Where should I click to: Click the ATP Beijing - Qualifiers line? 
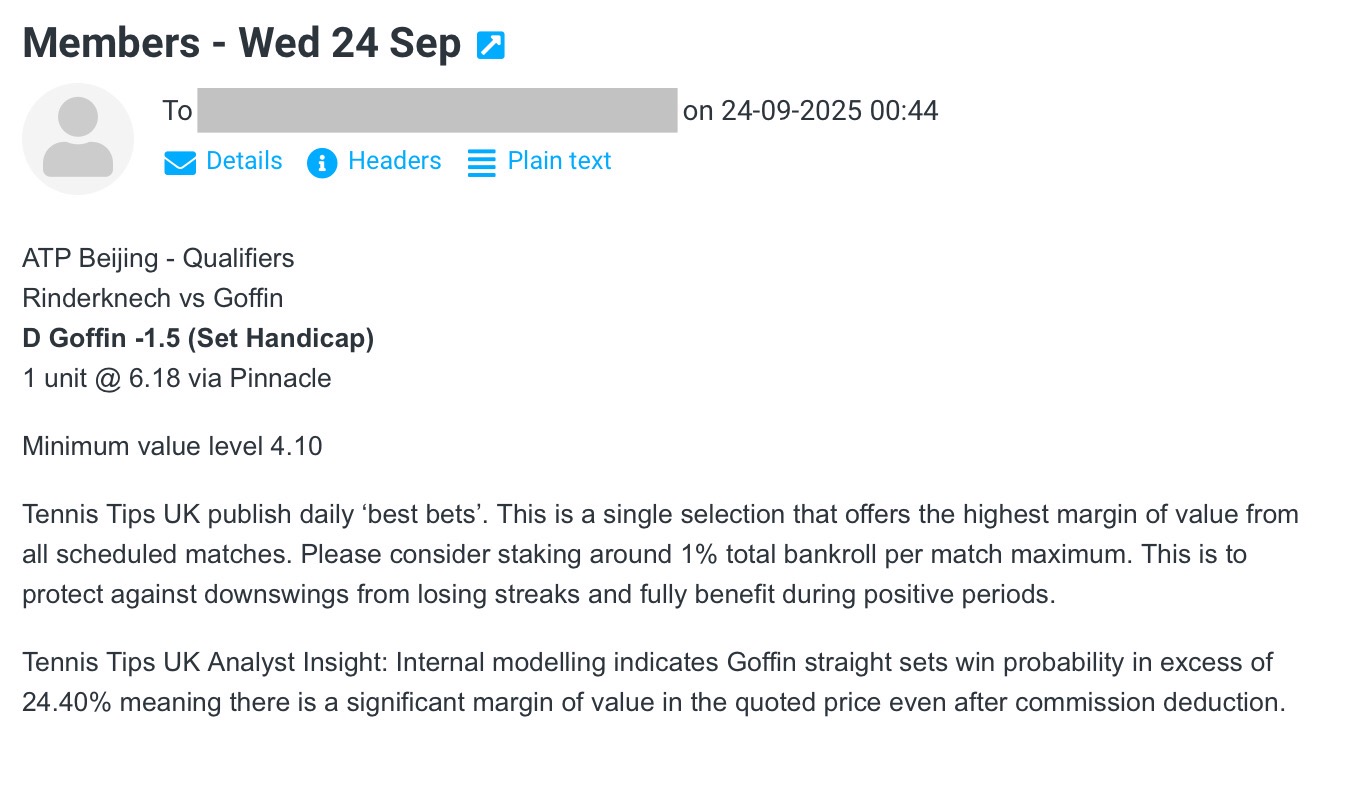[158, 258]
